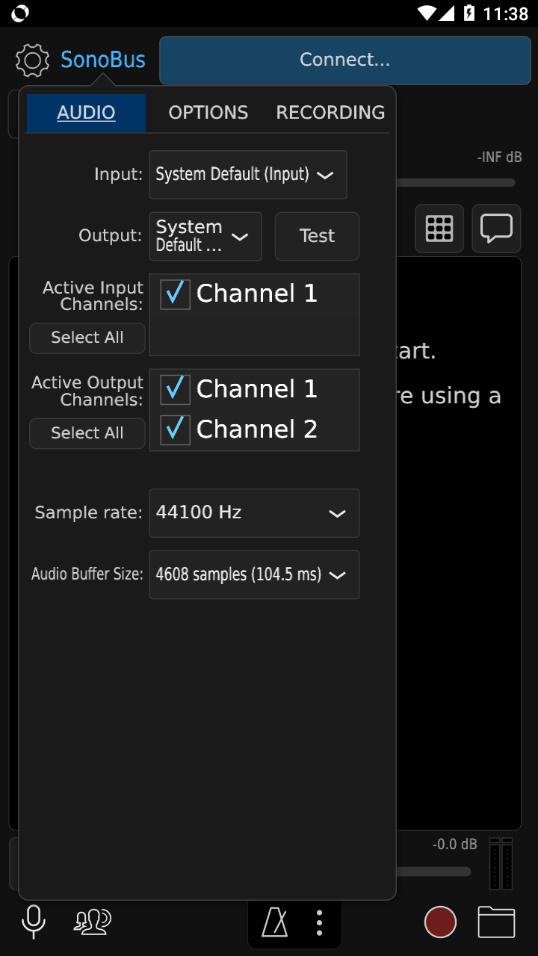Open the Sample rate 44100 Hz dropdown
Viewport: 538px width, 956px height.
click(254, 513)
